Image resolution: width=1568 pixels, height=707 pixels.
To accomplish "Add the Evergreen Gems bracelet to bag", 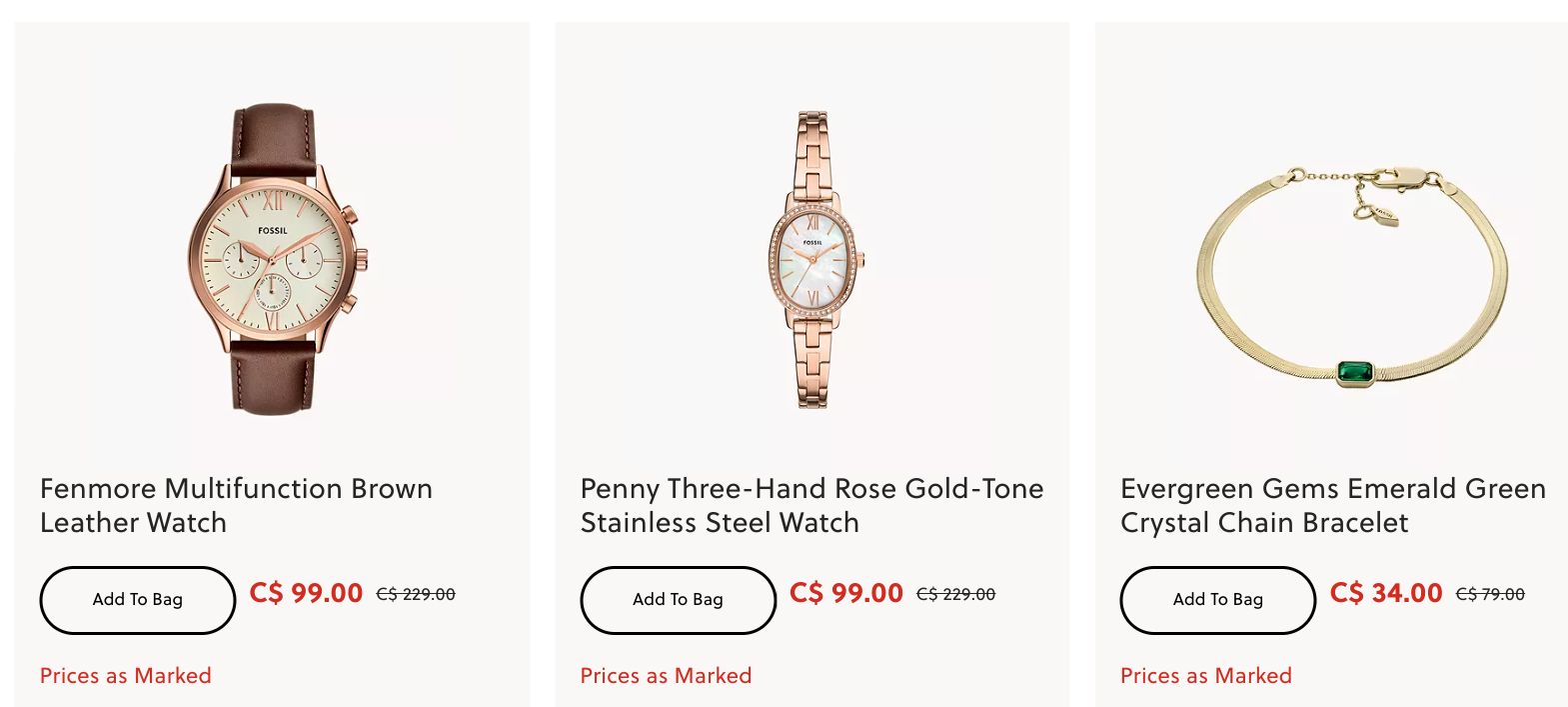I will pos(1217,600).
